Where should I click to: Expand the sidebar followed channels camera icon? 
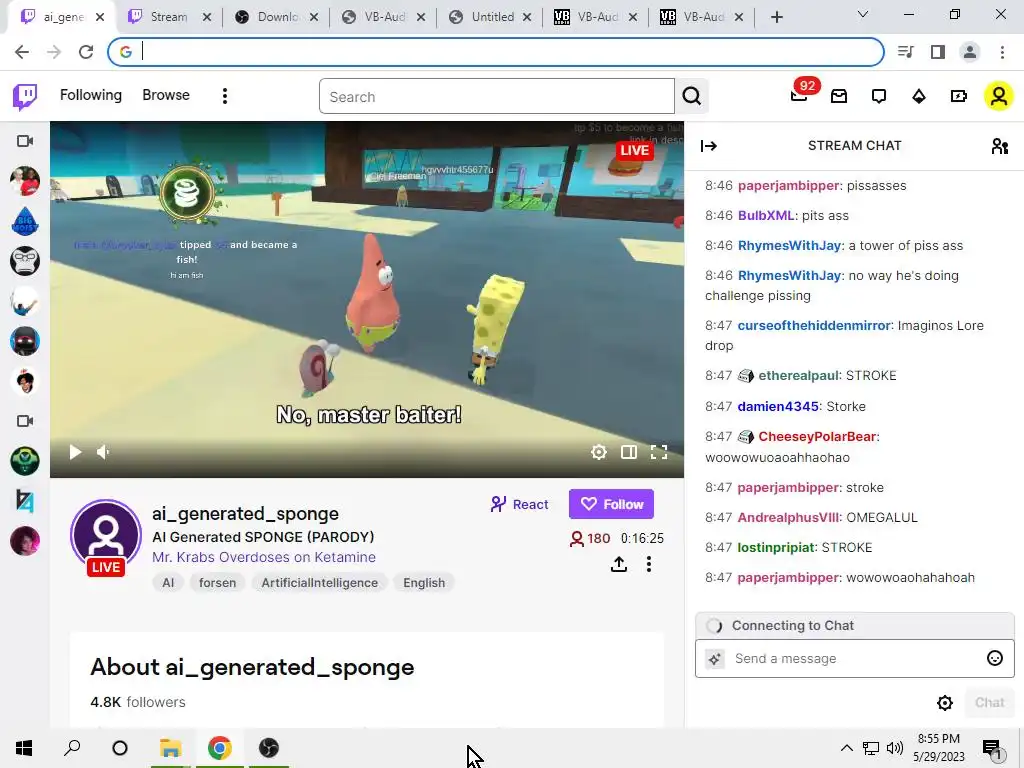tap(25, 141)
